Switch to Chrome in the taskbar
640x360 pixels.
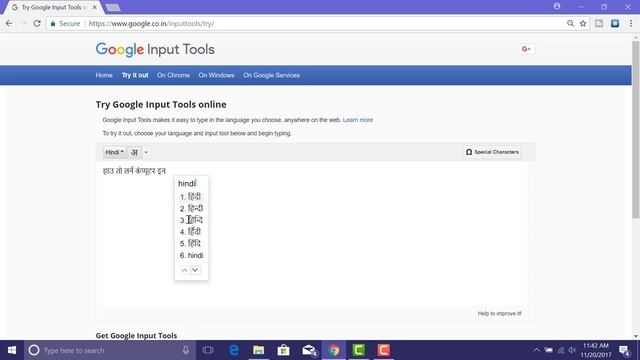(x=333, y=350)
